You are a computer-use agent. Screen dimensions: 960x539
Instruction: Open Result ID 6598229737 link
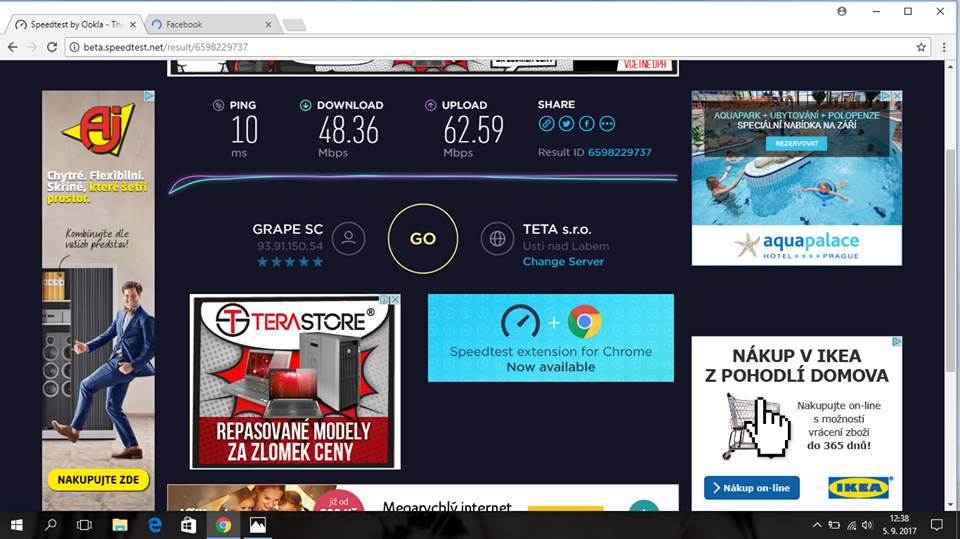pos(620,152)
